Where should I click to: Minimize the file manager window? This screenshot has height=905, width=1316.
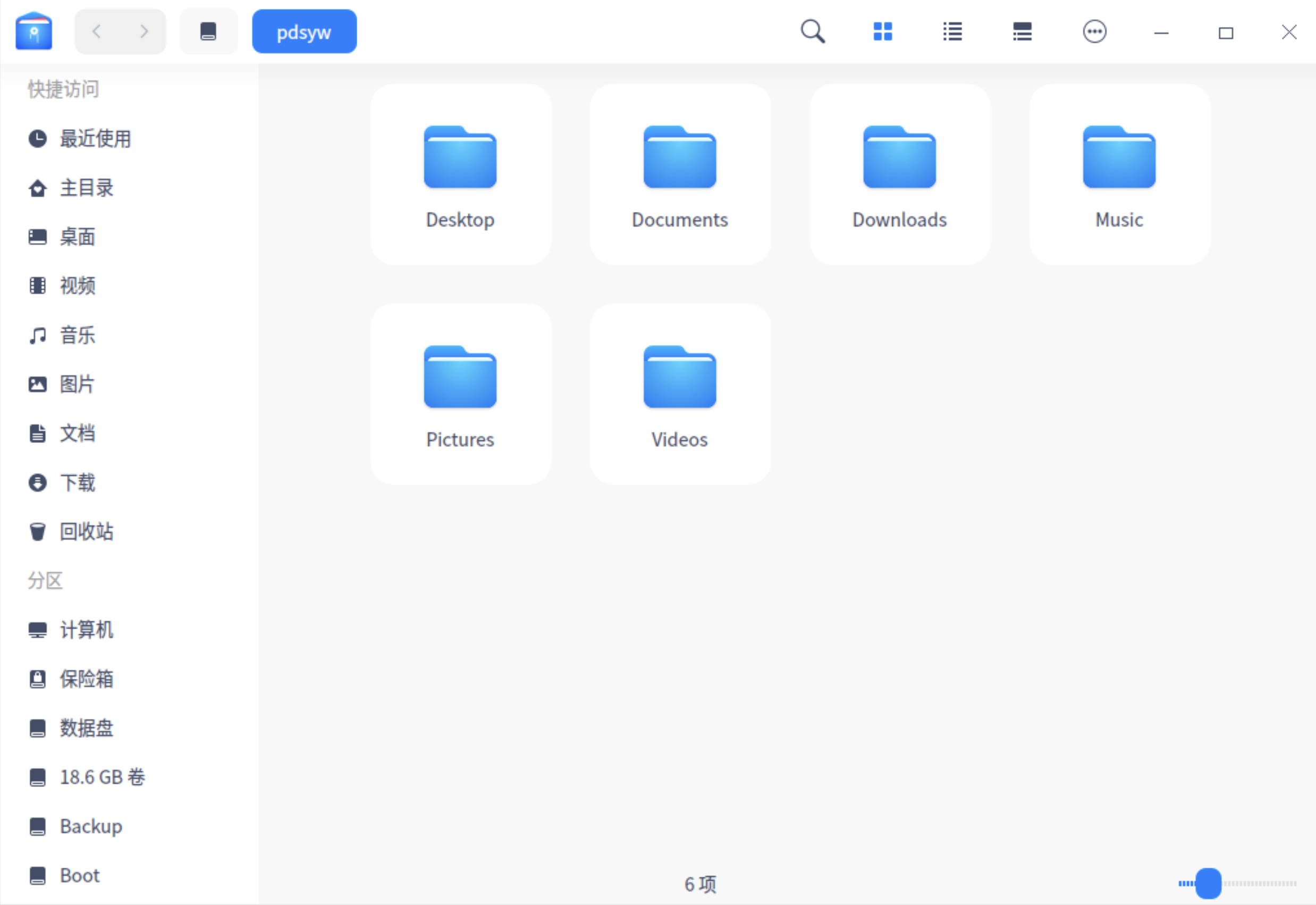point(1161,33)
